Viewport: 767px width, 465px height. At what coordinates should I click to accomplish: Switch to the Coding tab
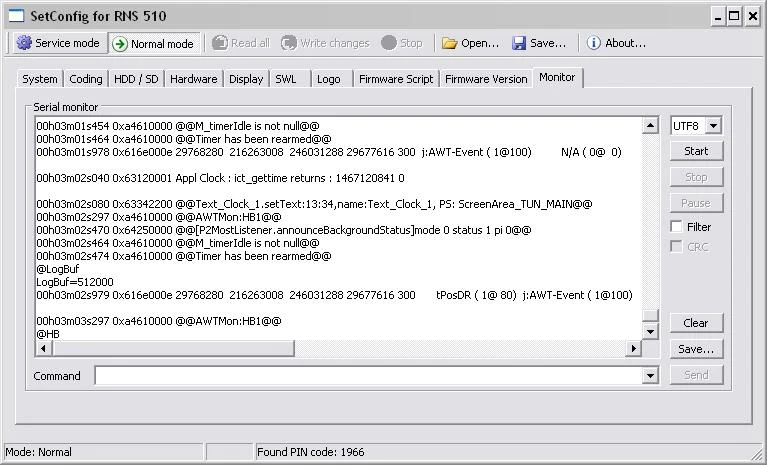point(86,79)
